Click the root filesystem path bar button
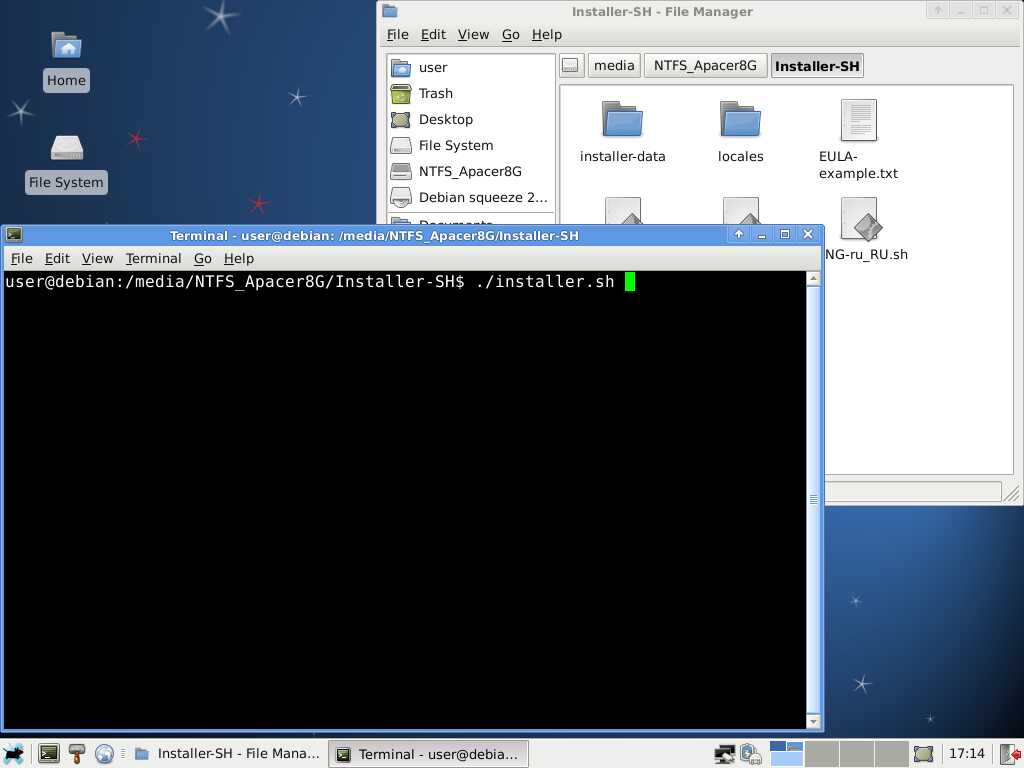1024x768 pixels. (x=571, y=66)
